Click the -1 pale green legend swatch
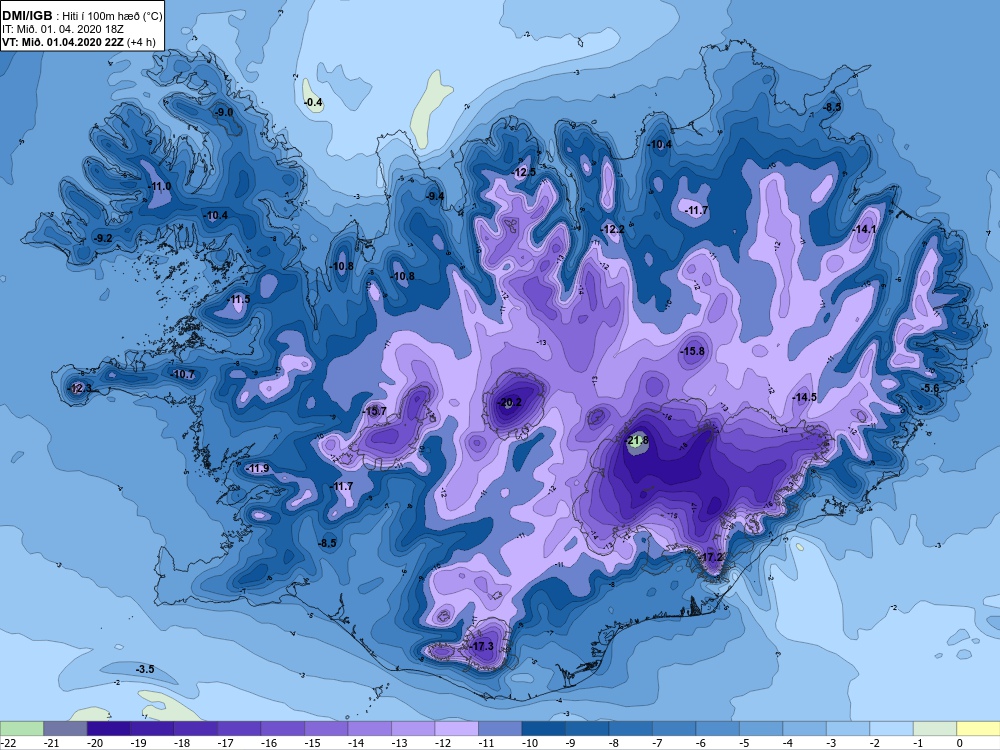The image size is (1000, 750). (x=934, y=729)
